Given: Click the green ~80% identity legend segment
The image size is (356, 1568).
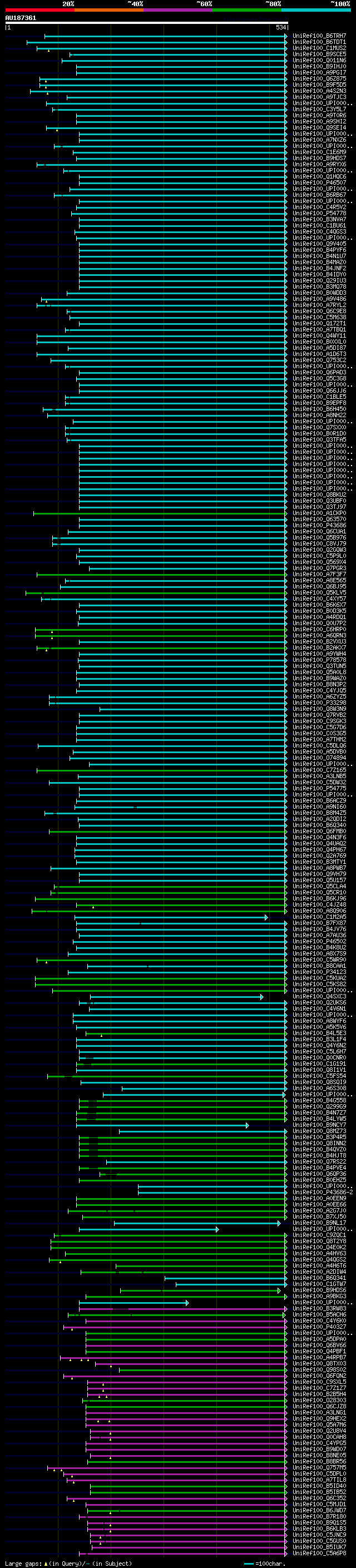Looking at the screenshot, I should pyautogui.click(x=247, y=10).
